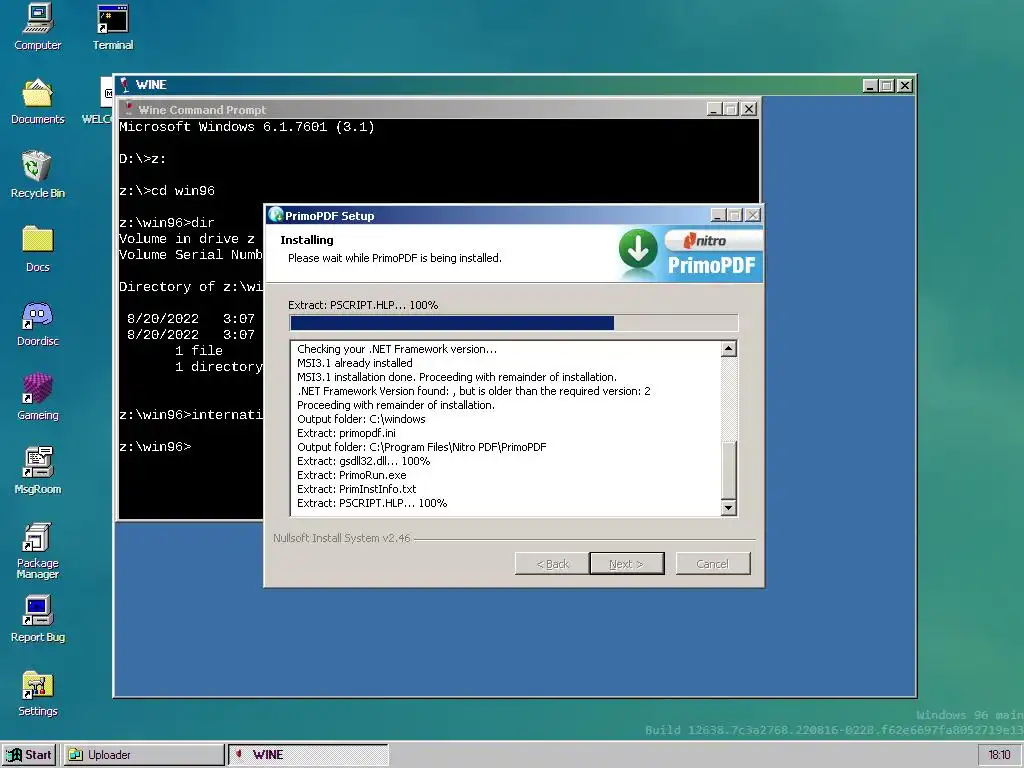This screenshot has width=1024, height=768.
Task: Switch to the WINE taskbar item
Action: coord(308,755)
